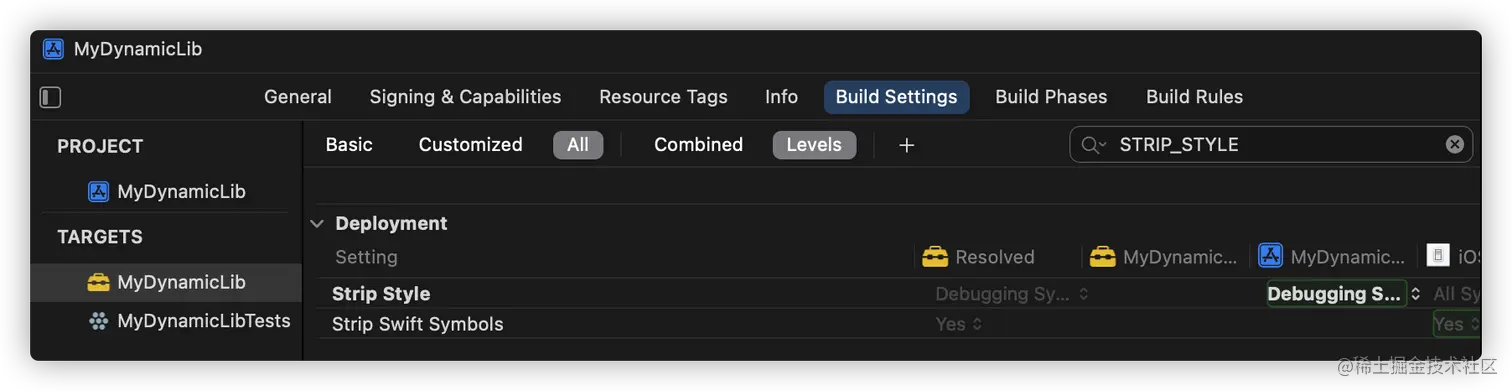This screenshot has height=391, width=1512.
Task: Collapse the Deployment section
Action: point(317,224)
